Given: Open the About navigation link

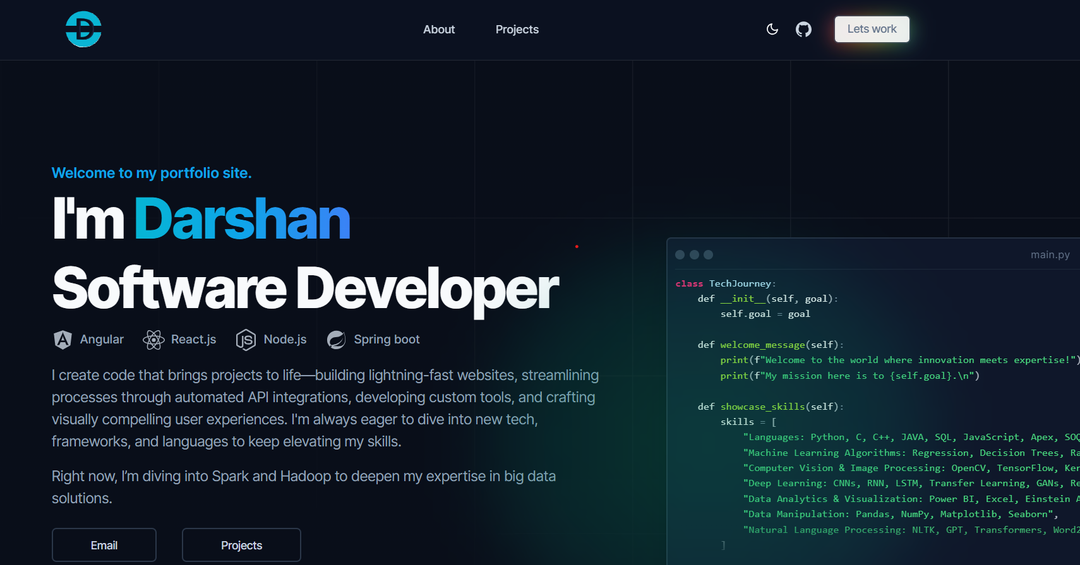Looking at the screenshot, I should 439,30.
